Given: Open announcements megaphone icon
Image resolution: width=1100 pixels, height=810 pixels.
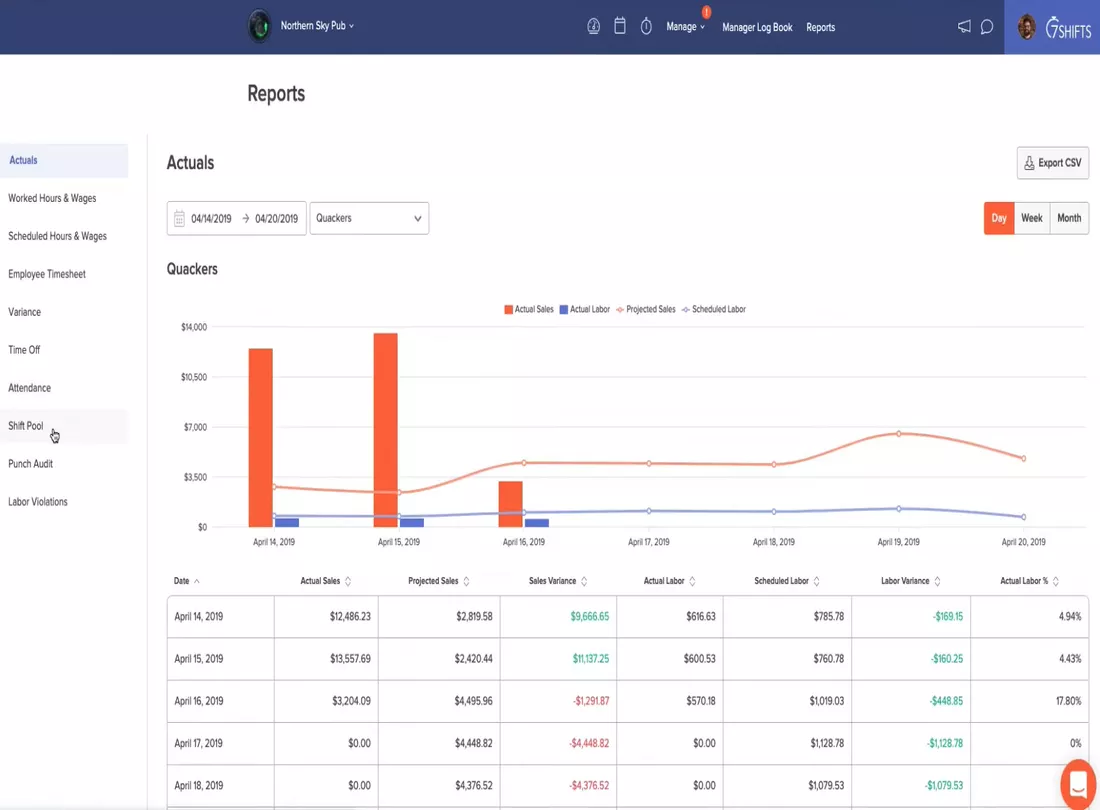Looking at the screenshot, I should [x=965, y=27].
